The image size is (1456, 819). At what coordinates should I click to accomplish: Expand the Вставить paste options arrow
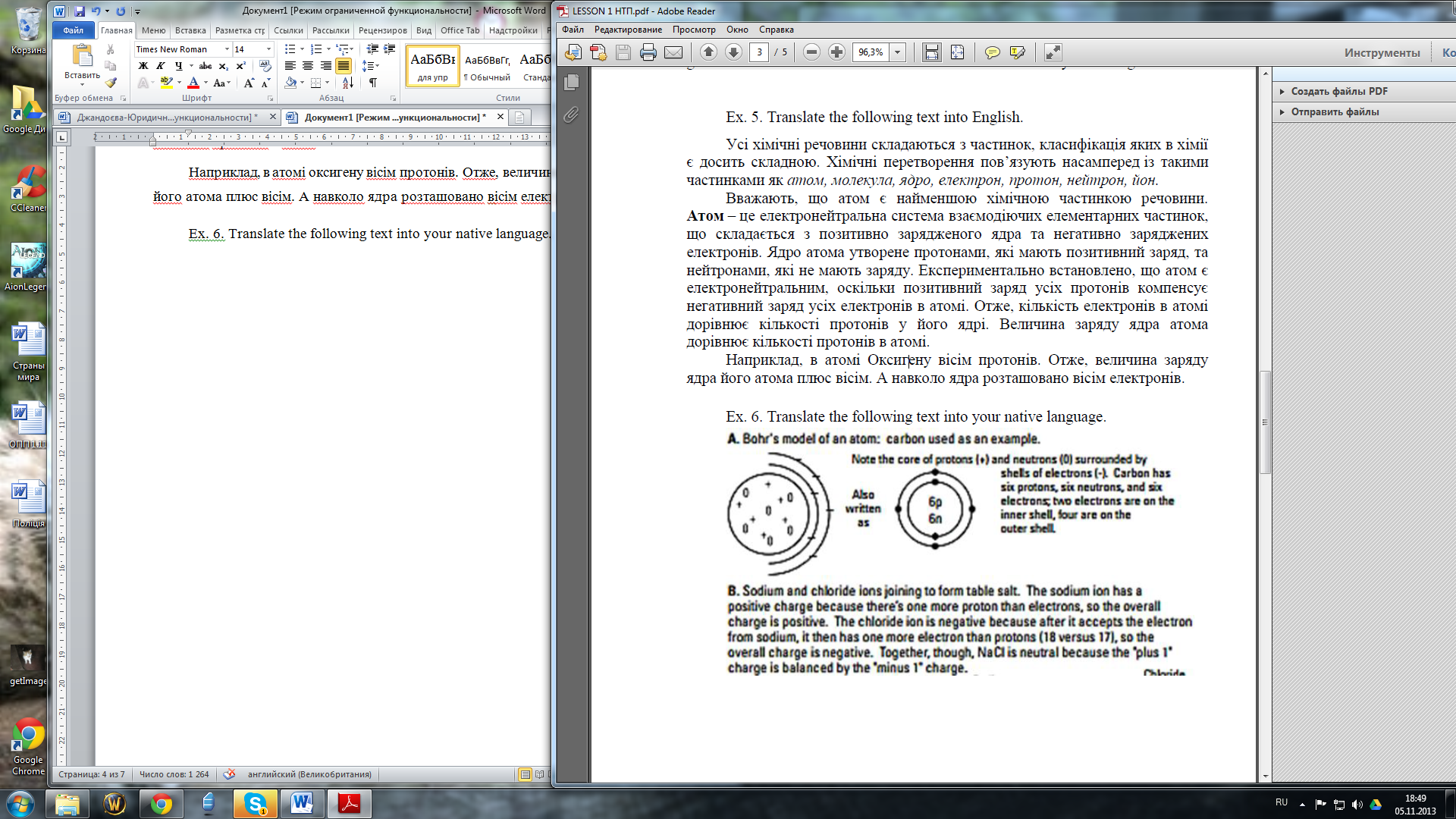point(82,84)
